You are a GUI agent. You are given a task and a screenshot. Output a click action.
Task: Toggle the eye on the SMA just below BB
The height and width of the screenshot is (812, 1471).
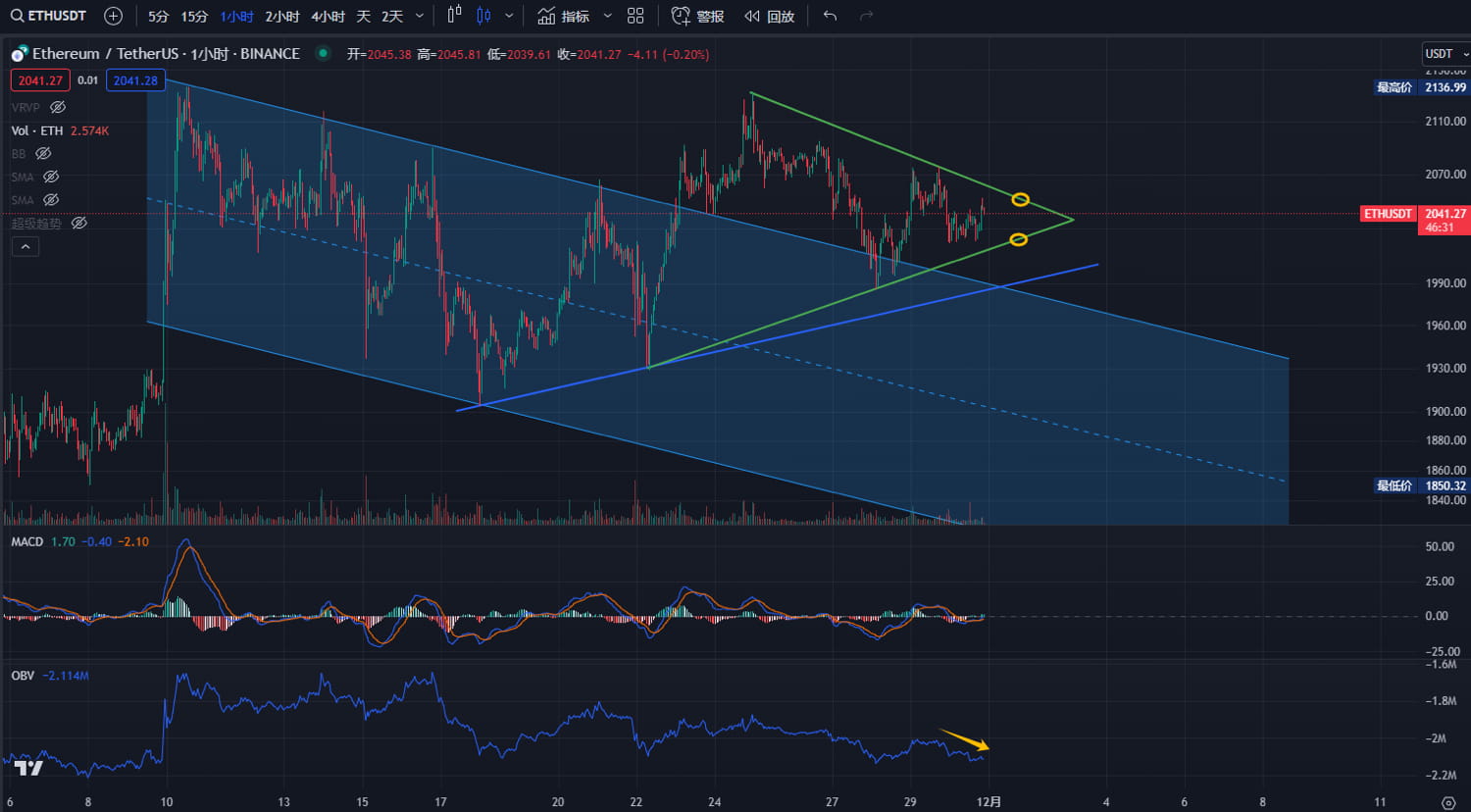51,177
